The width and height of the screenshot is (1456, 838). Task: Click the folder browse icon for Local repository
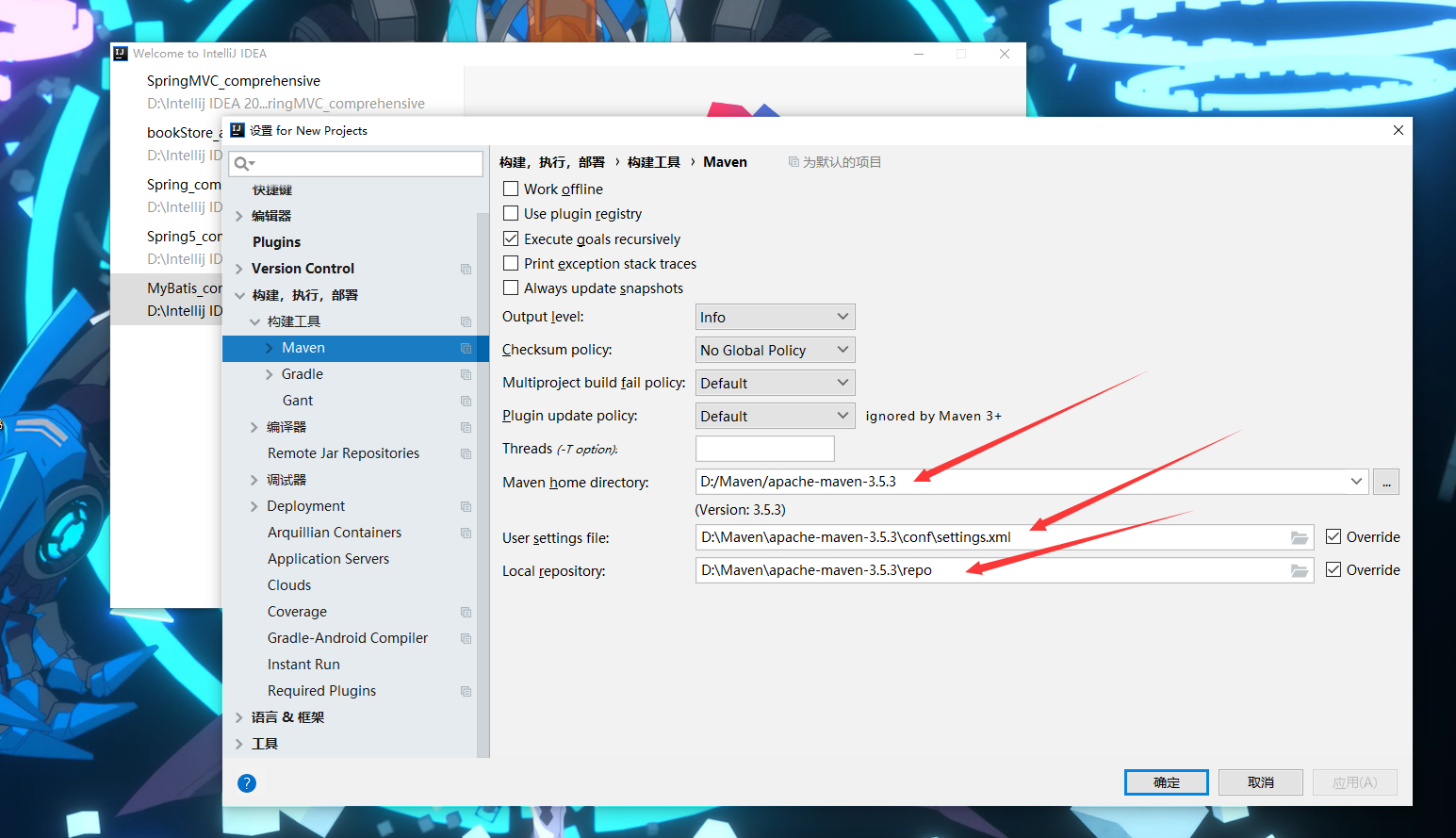click(1300, 571)
